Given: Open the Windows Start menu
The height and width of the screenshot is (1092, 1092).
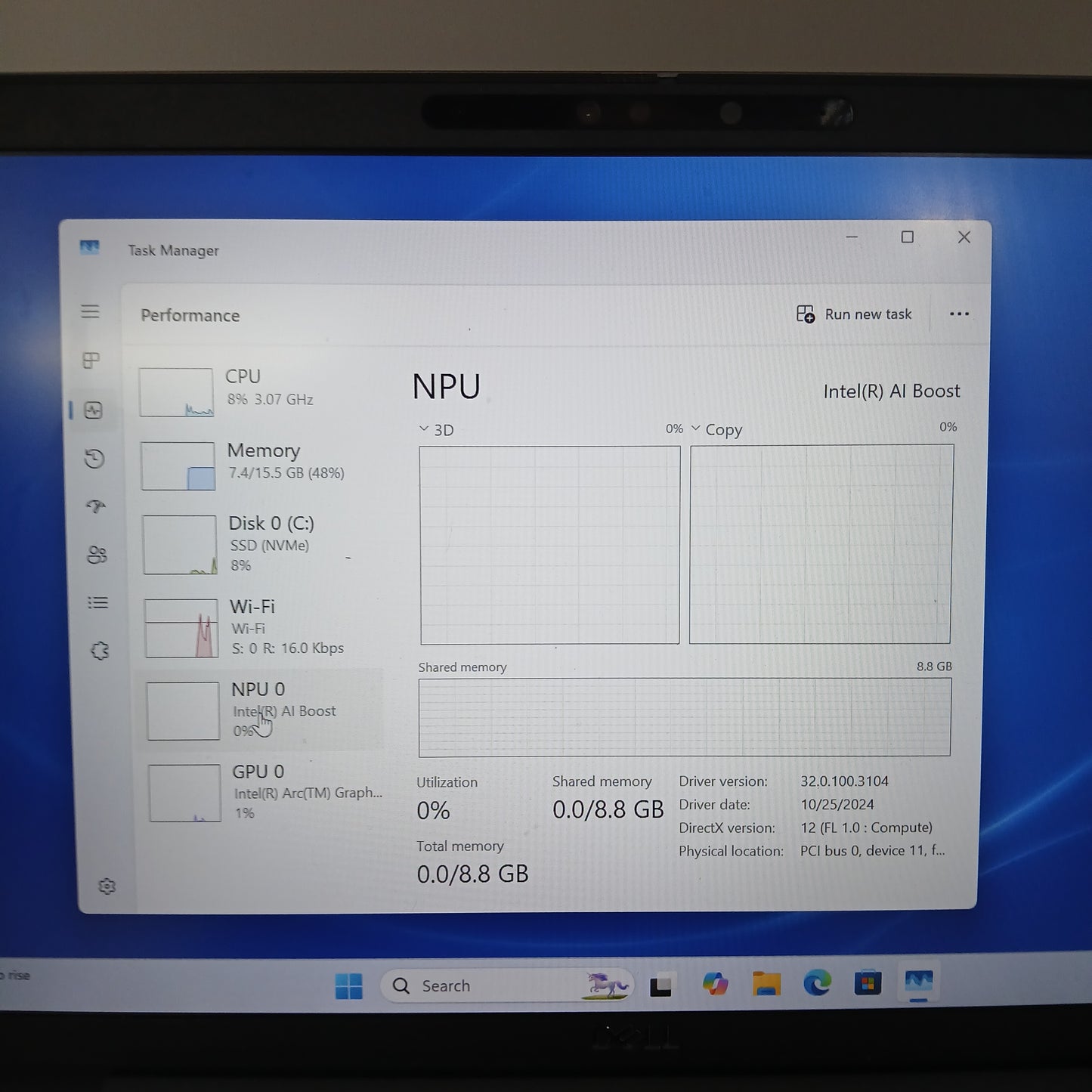Looking at the screenshot, I should pos(349,985).
